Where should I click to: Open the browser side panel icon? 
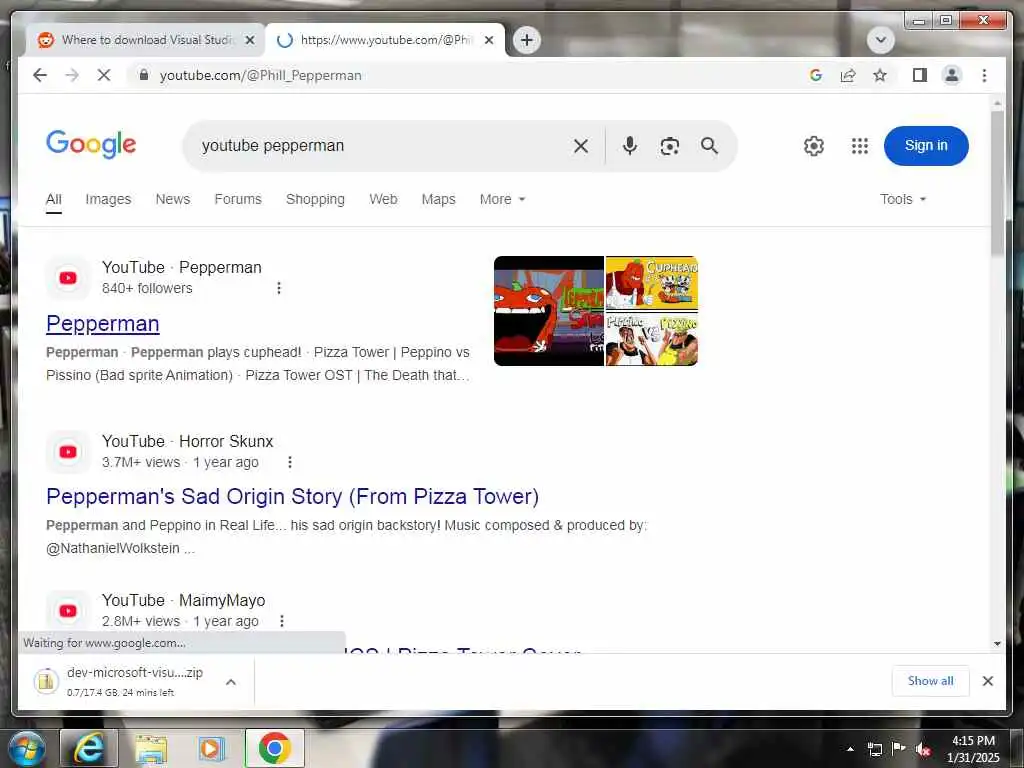pos(920,75)
